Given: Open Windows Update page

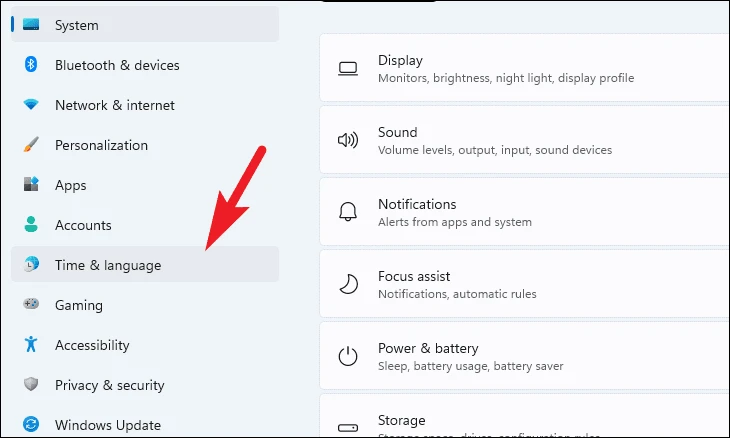Looking at the screenshot, I should pyautogui.click(x=145, y=425).
